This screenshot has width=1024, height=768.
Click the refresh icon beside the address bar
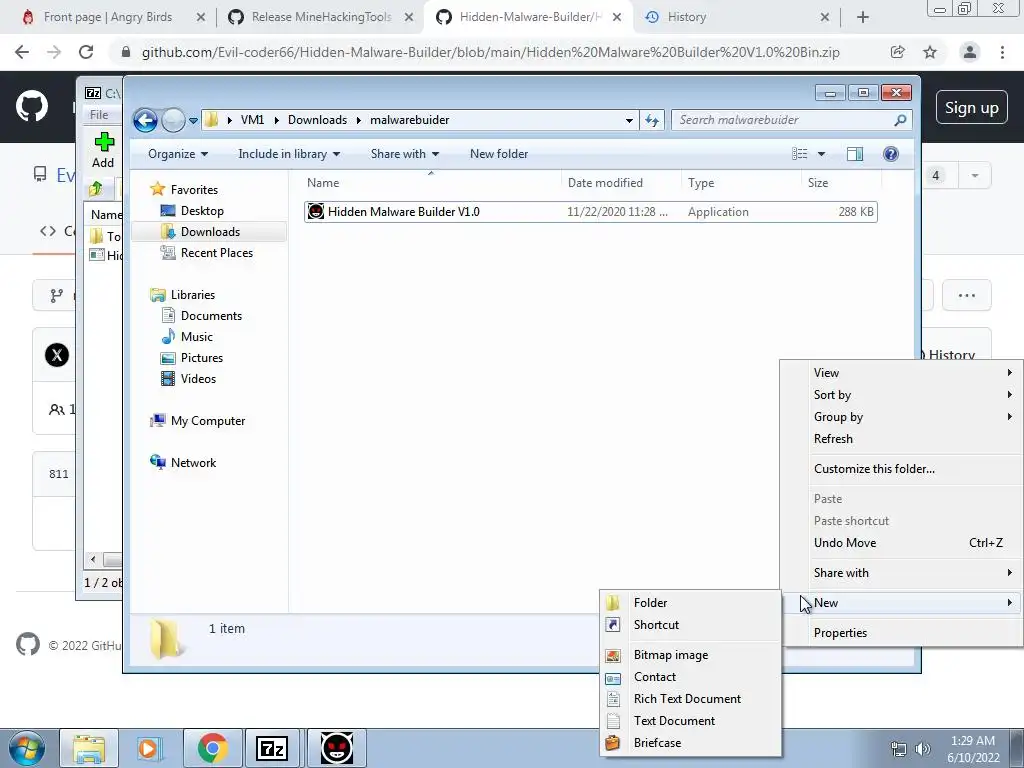pos(652,120)
